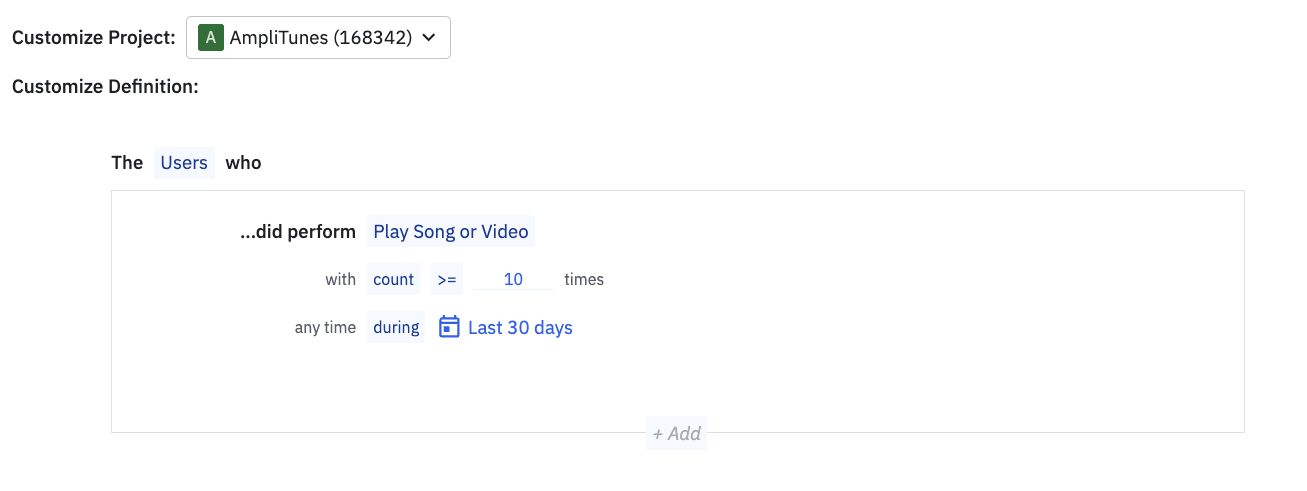This screenshot has width=1307, height=491.
Task: Click the count value field showing 10
Action: click(513, 280)
